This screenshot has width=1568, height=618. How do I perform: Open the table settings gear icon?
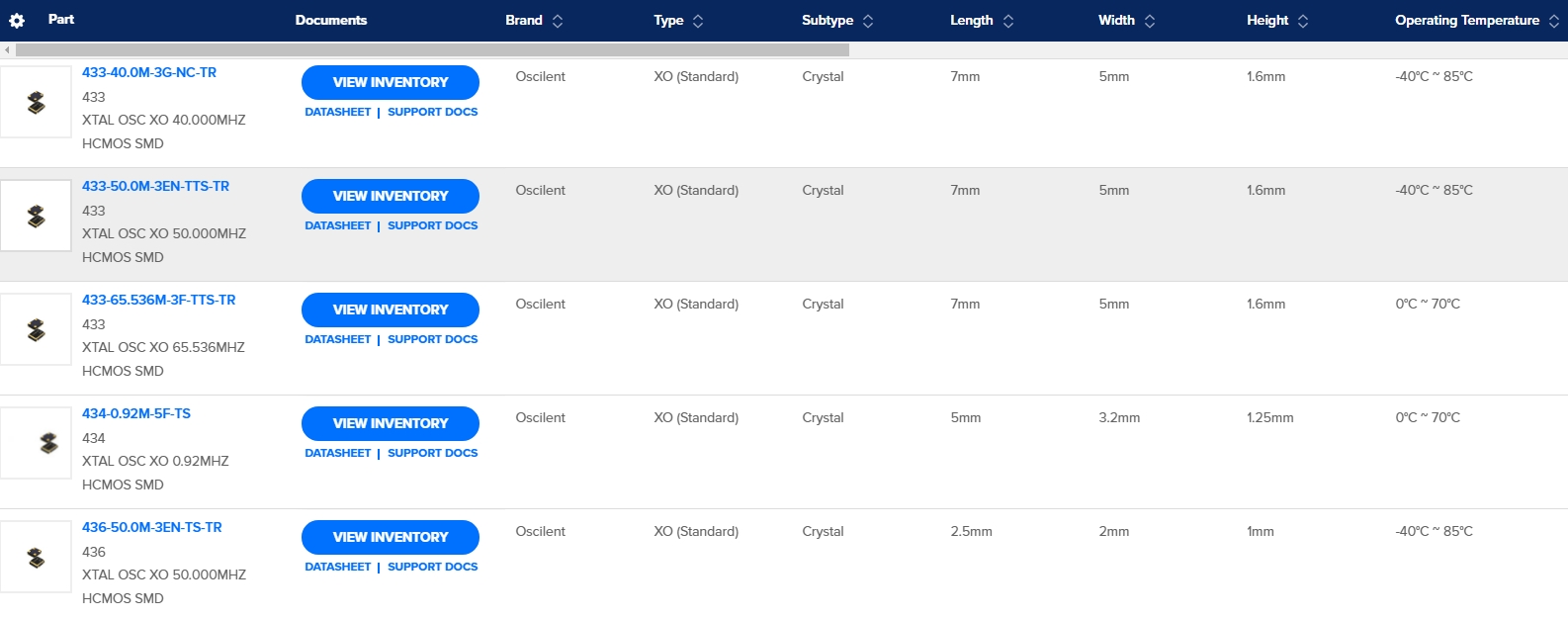coord(17,21)
